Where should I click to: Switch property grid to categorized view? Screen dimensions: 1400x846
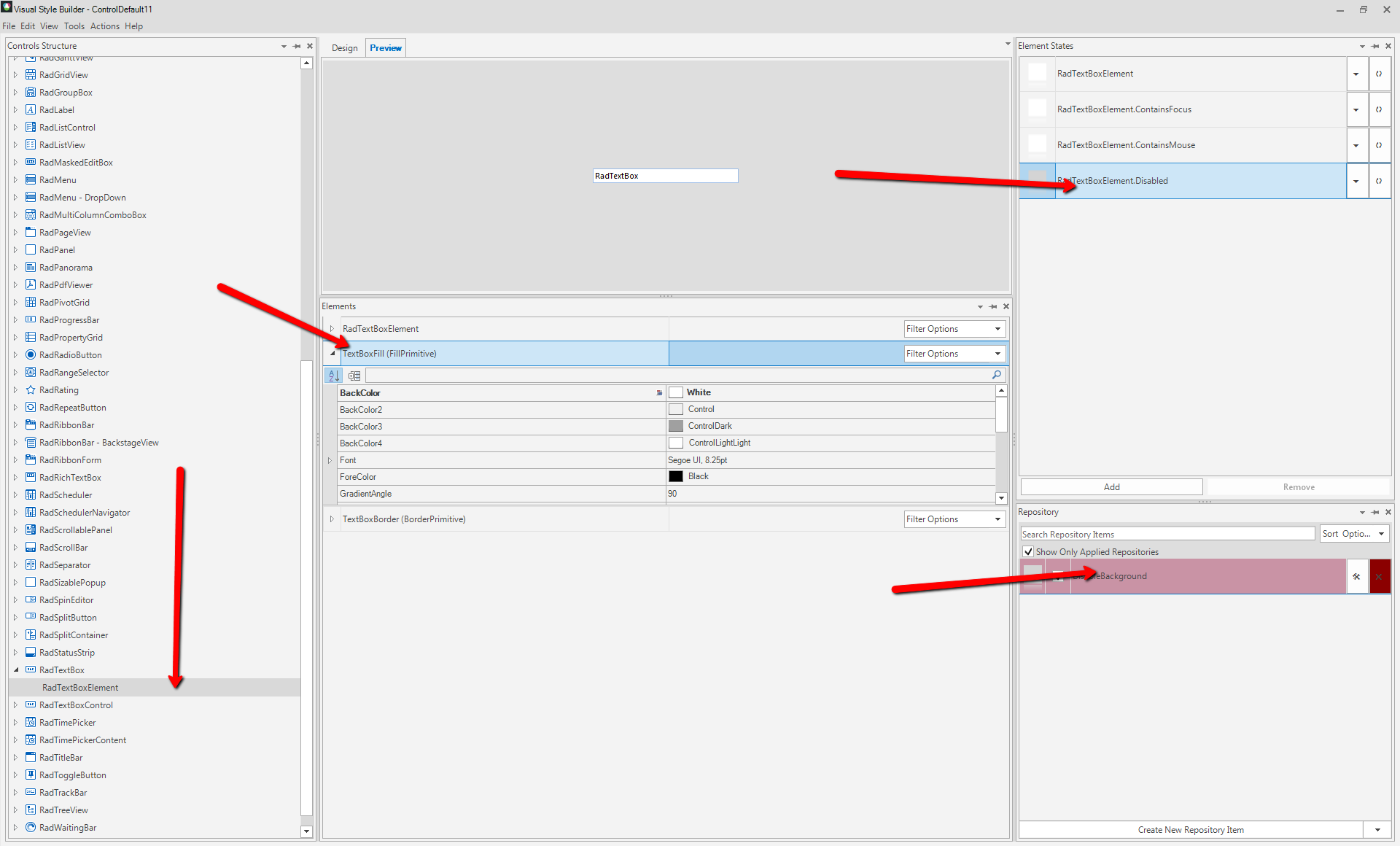tap(354, 376)
